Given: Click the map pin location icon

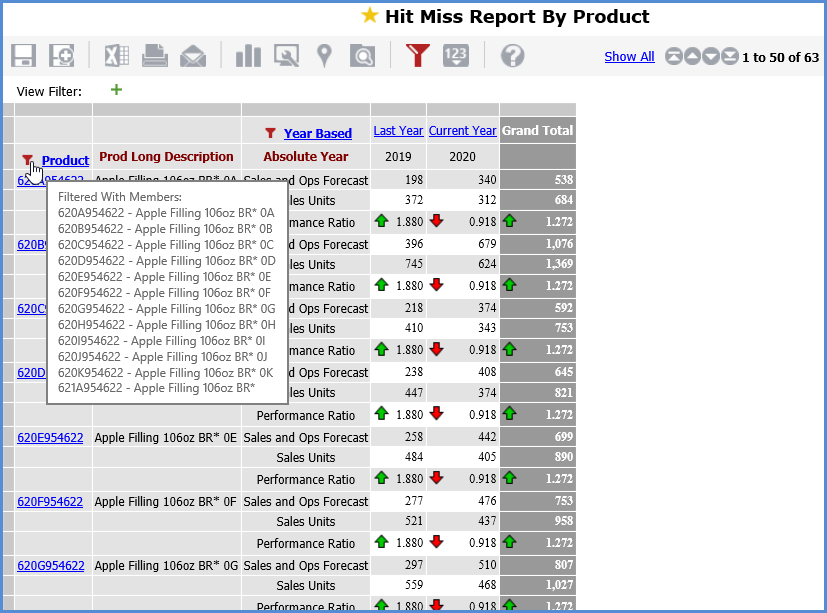Looking at the screenshot, I should coord(324,56).
